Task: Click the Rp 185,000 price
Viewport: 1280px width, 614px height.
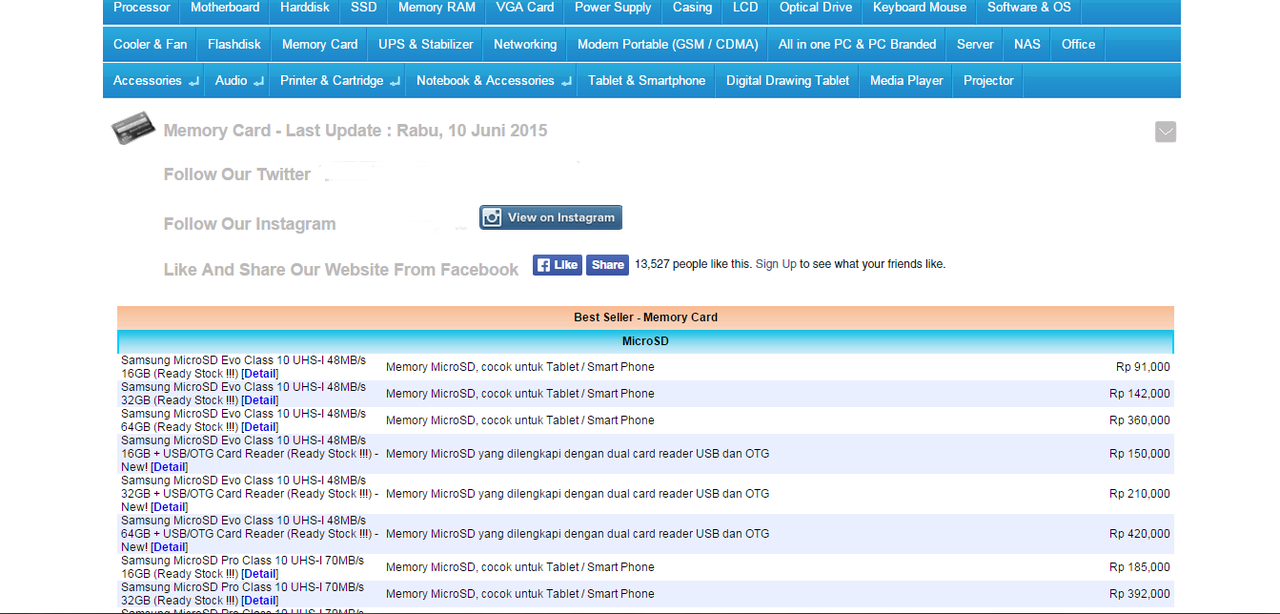Action: coord(1140,567)
